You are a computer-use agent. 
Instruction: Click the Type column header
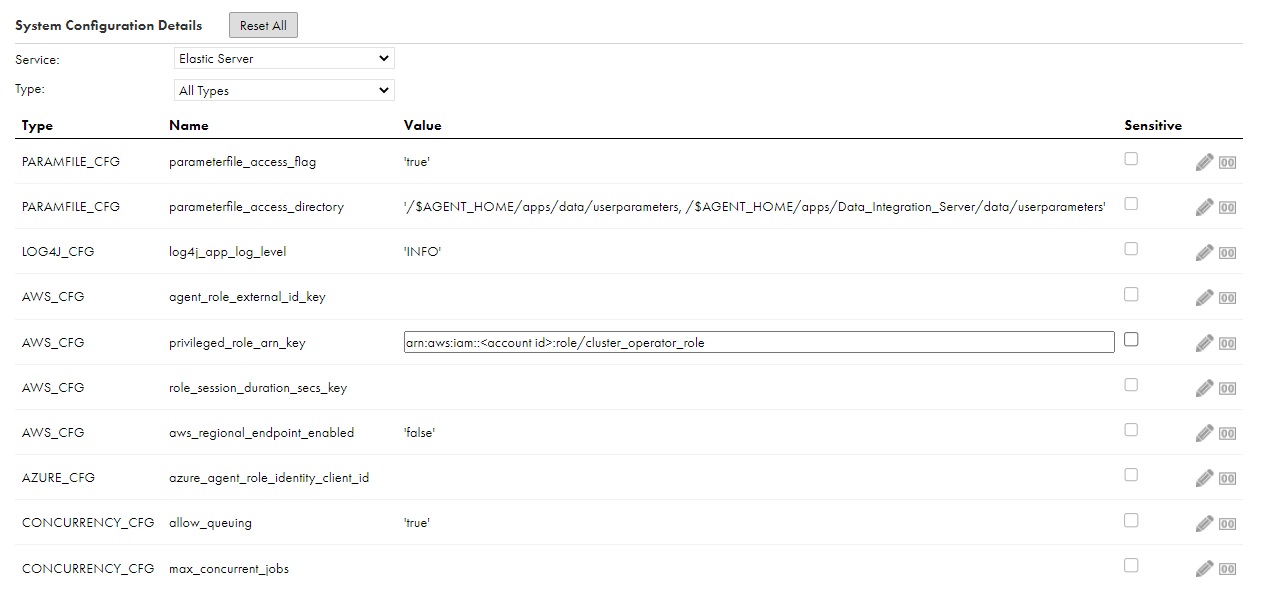tap(37, 126)
